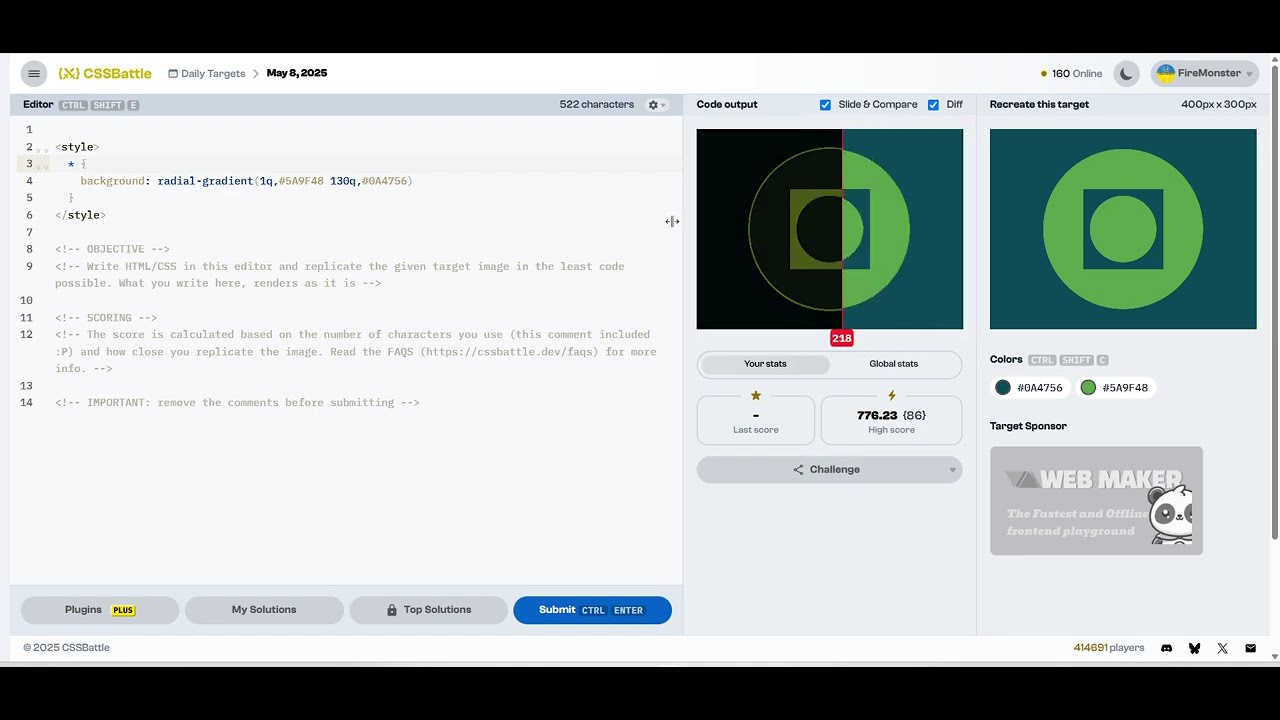Image resolution: width=1280 pixels, height=720 pixels.
Task: Click the lock icon in Top Solutions
Action: pos(392,610)
